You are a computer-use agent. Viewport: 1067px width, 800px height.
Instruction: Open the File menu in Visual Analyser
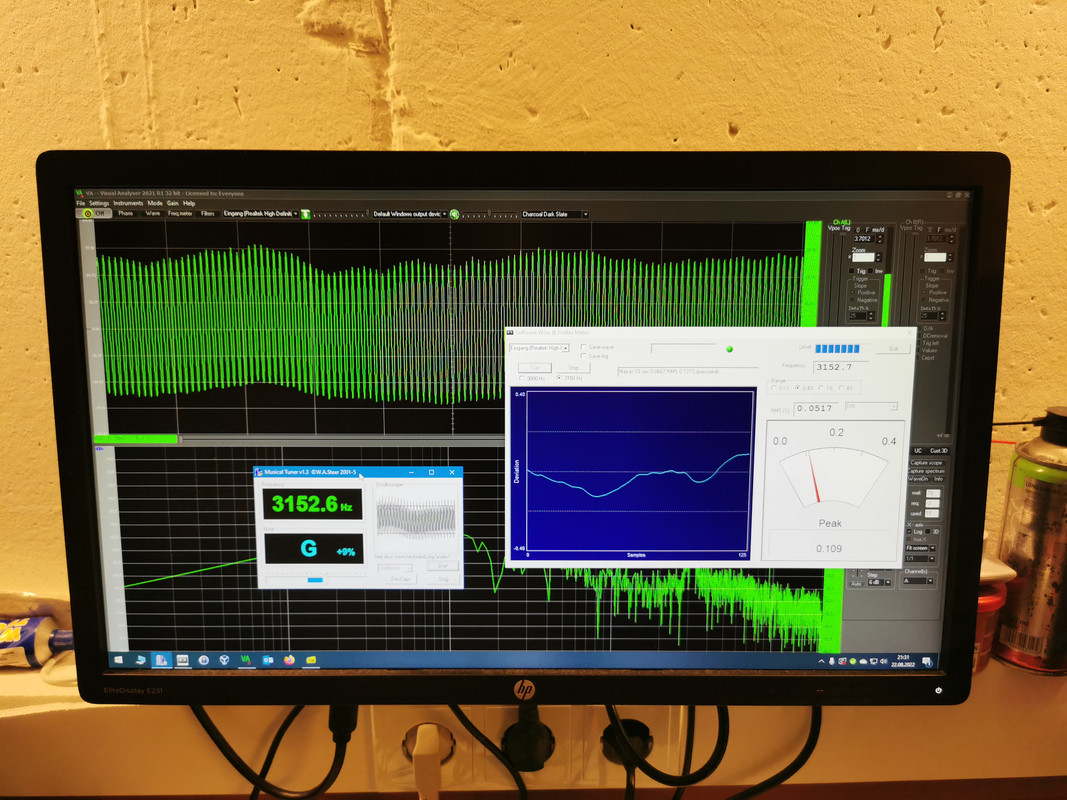[x=80, y=203]
